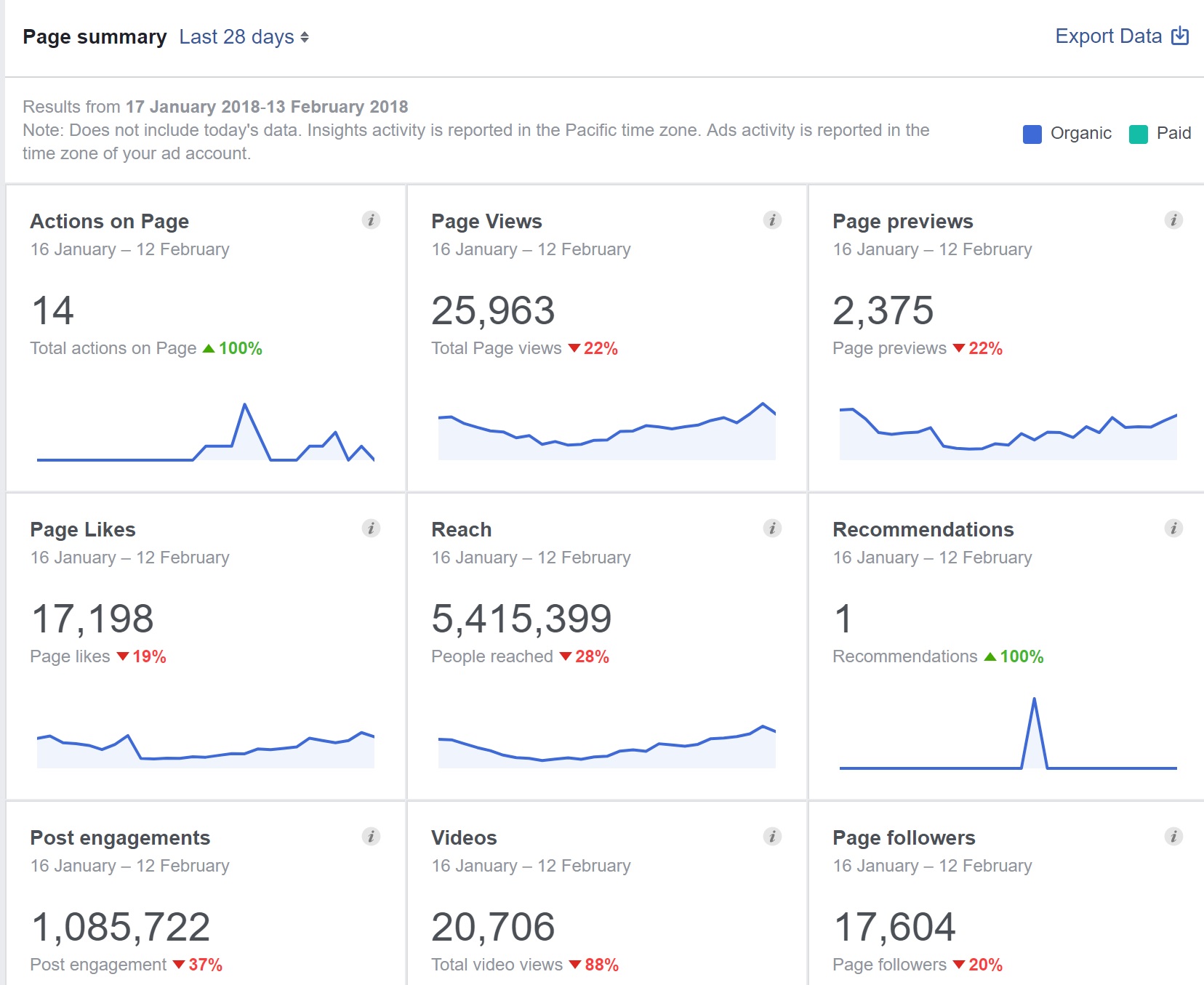Open the Page Views title
1204x985 pixels.
pyautogui.click(x=486, y=222)
